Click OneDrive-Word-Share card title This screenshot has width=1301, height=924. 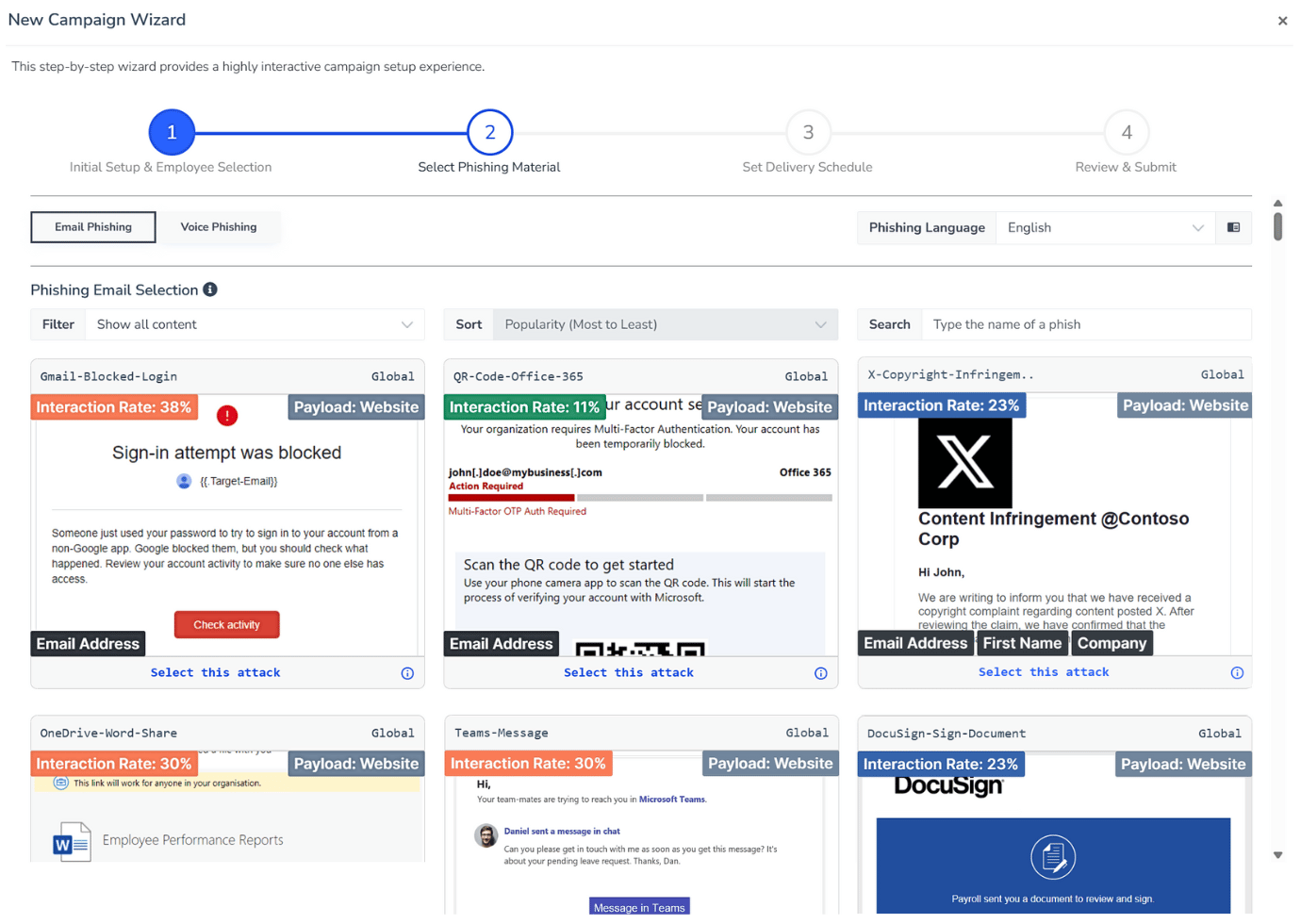pos(108,733)
